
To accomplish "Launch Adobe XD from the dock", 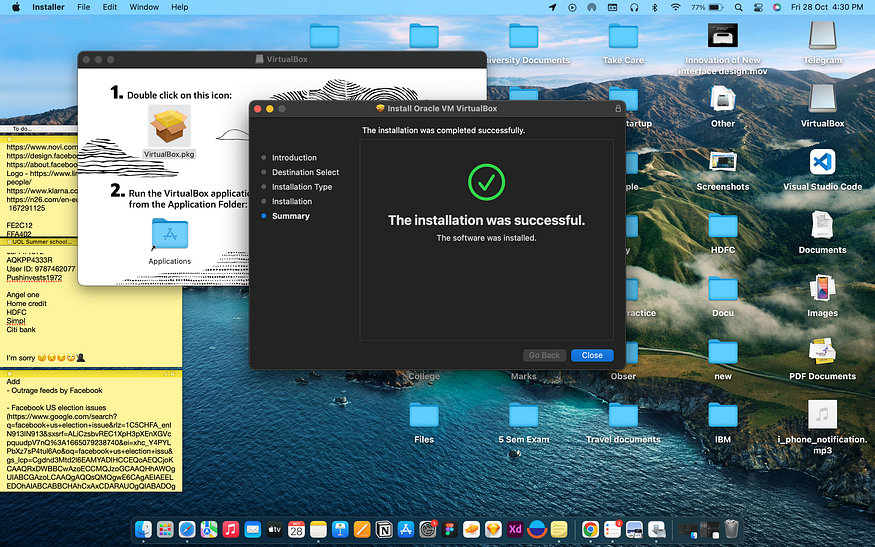I will tap(515, 529).
